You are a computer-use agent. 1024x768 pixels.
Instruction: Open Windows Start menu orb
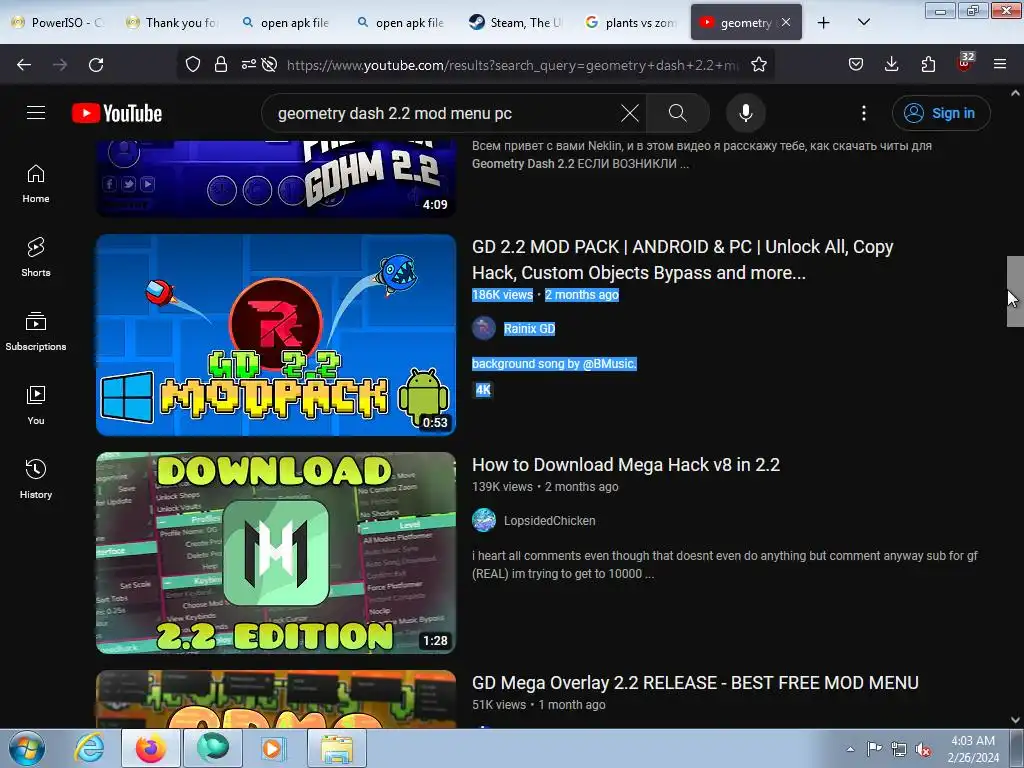click(x=27, y=748)
